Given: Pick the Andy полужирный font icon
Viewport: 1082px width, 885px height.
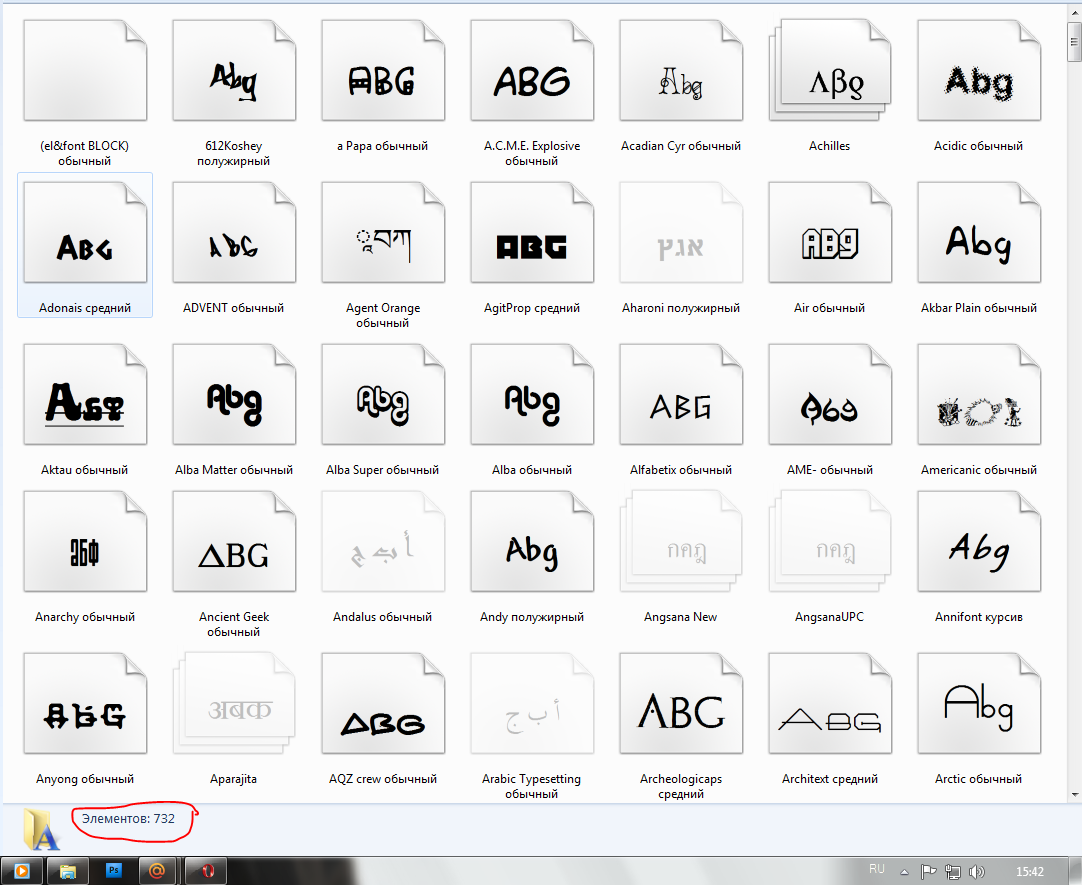Looking at the screenshot, I should point(532,541).
